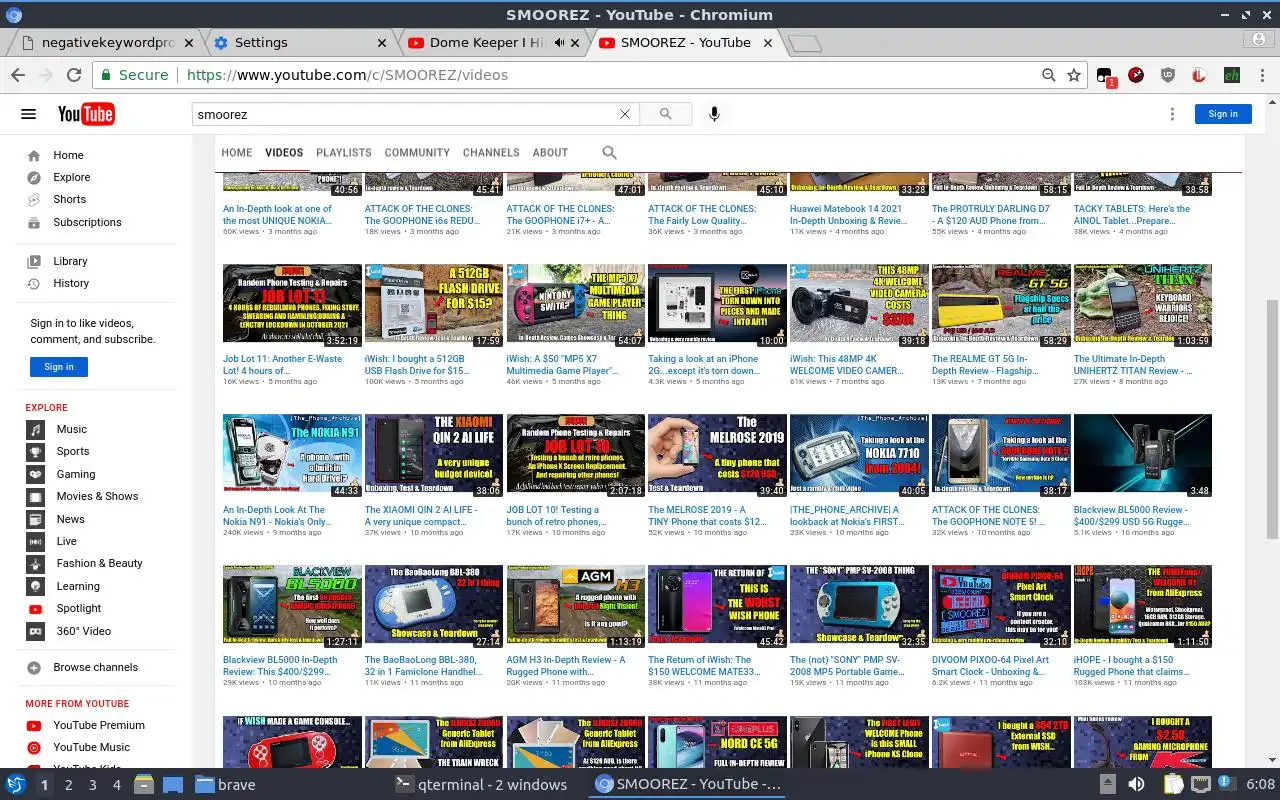Open YouTube Music link
The height and width of the screenshot is (800, 1280).
tap(91, 747)
